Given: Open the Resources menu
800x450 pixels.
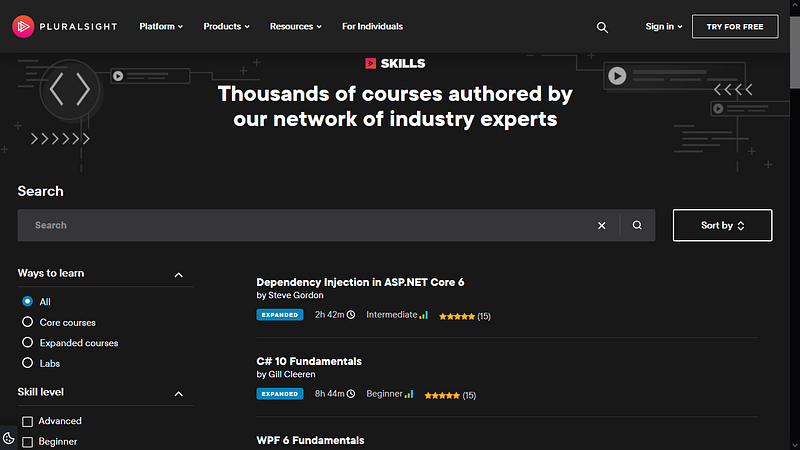Looking at the screenshot, I should click(x=295, y=27).
